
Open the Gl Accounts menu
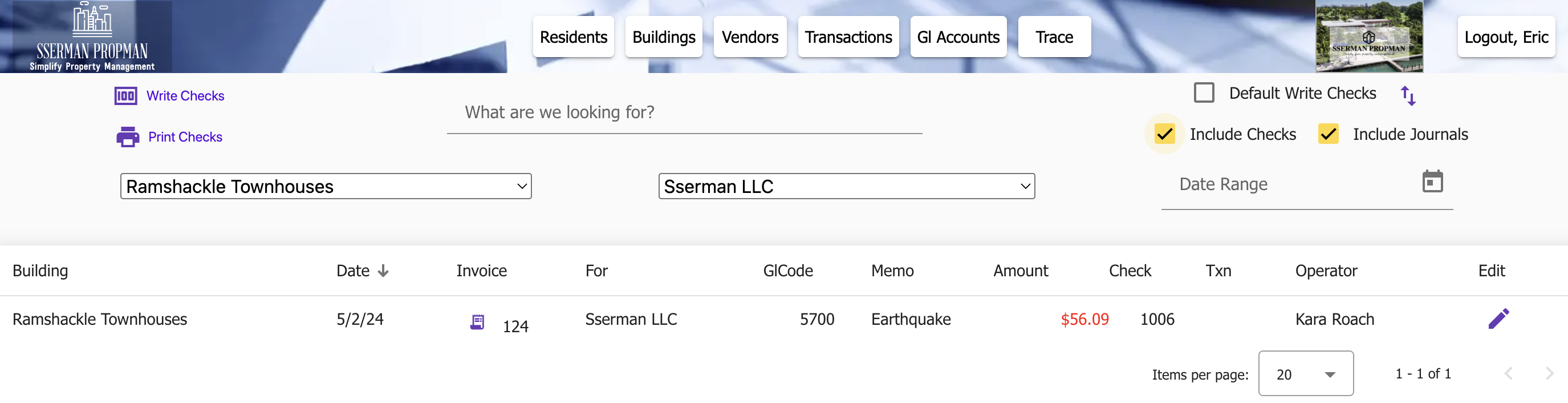click(x=958, y=37)
